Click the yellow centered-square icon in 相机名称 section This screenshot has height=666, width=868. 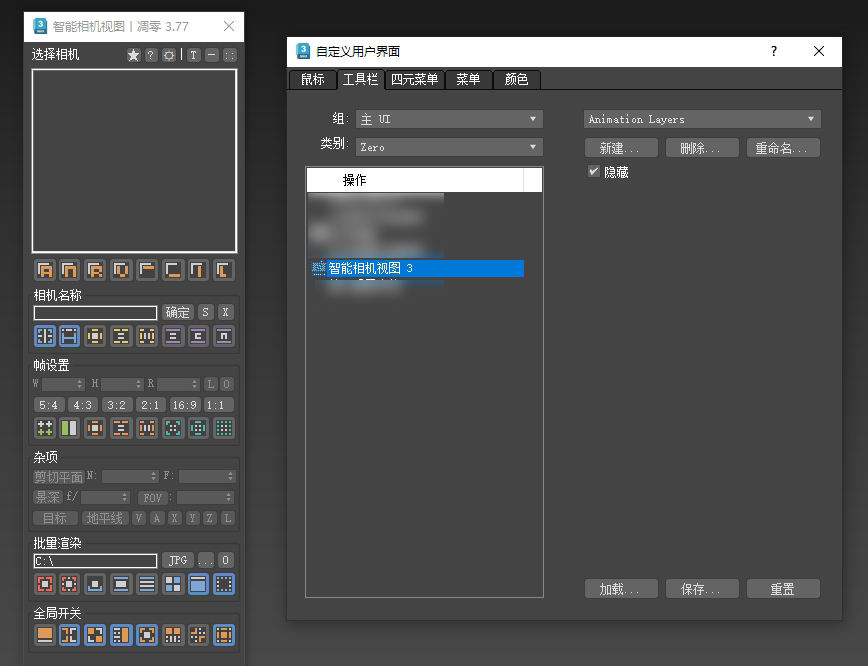point(95,336)
